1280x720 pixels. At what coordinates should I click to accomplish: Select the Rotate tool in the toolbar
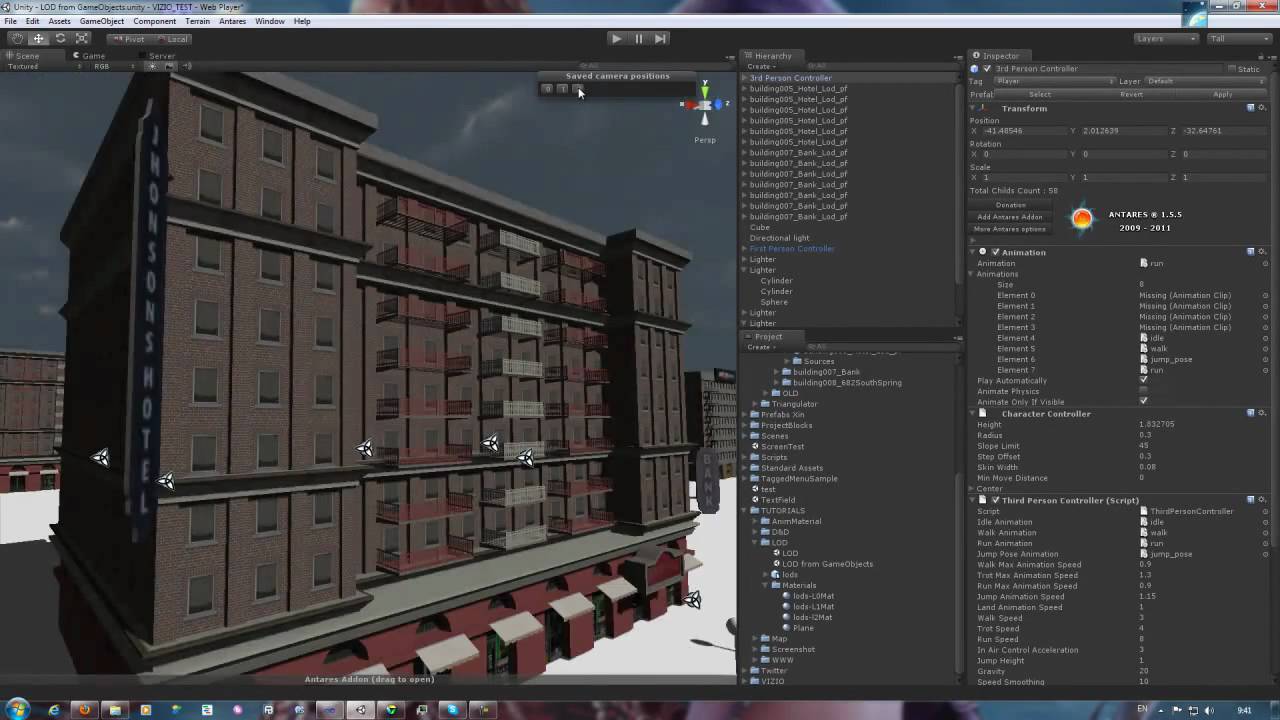point(60,39)
